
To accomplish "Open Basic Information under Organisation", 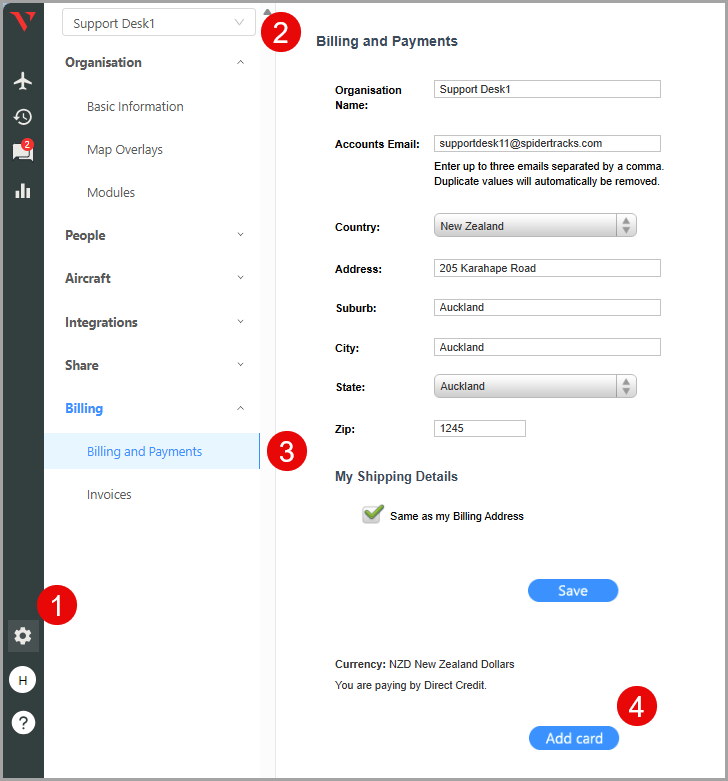I will pos(135,107).
